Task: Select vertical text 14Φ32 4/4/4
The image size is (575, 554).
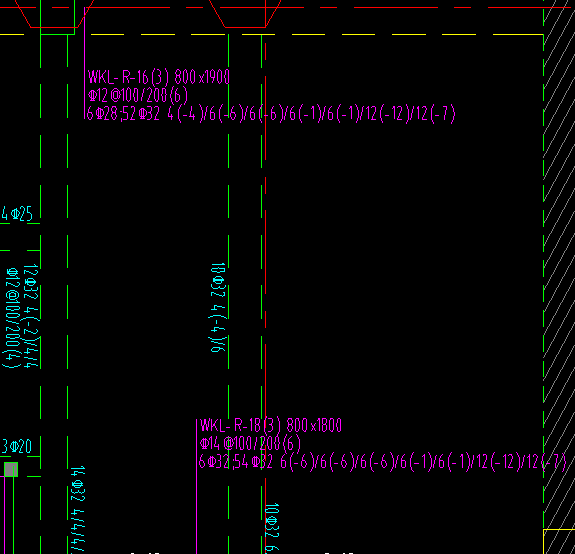Action: coord(78,509)
